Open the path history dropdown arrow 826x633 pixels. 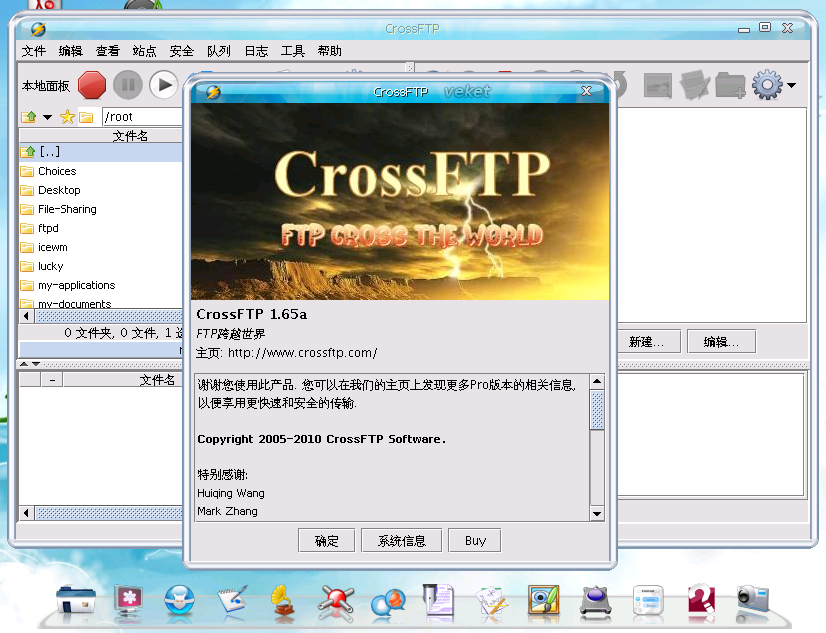tap(47, 117)
